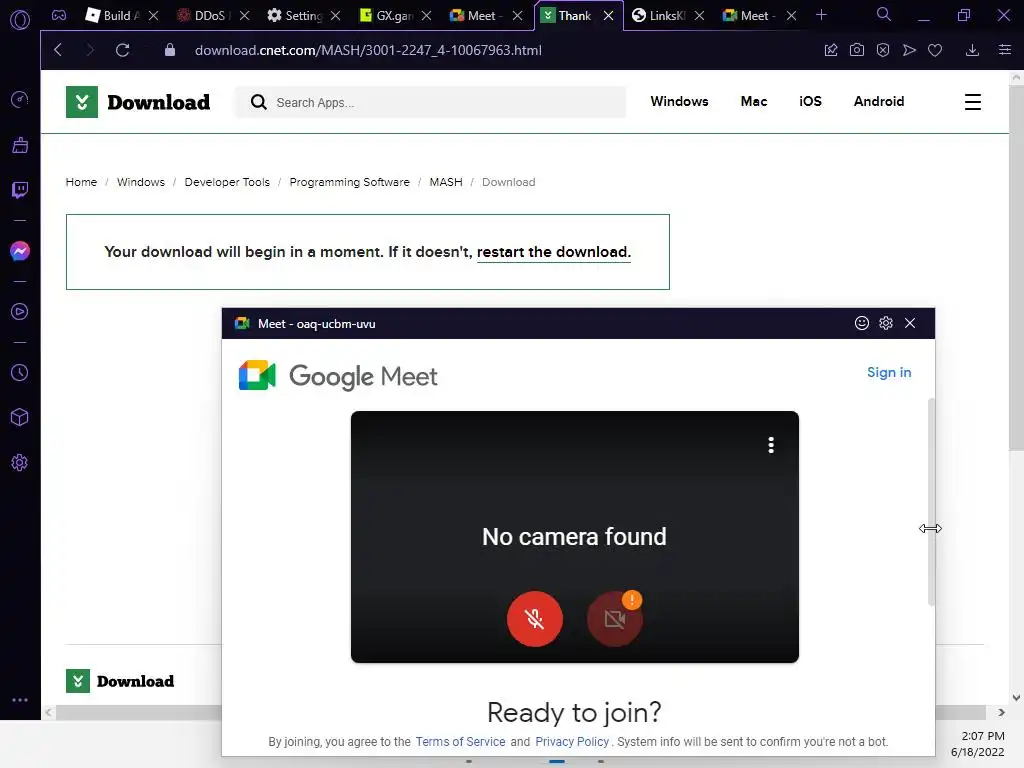Click Programming Software breadcrumb link
Screen dimensions: 1024x768
[x=349, y=182]
